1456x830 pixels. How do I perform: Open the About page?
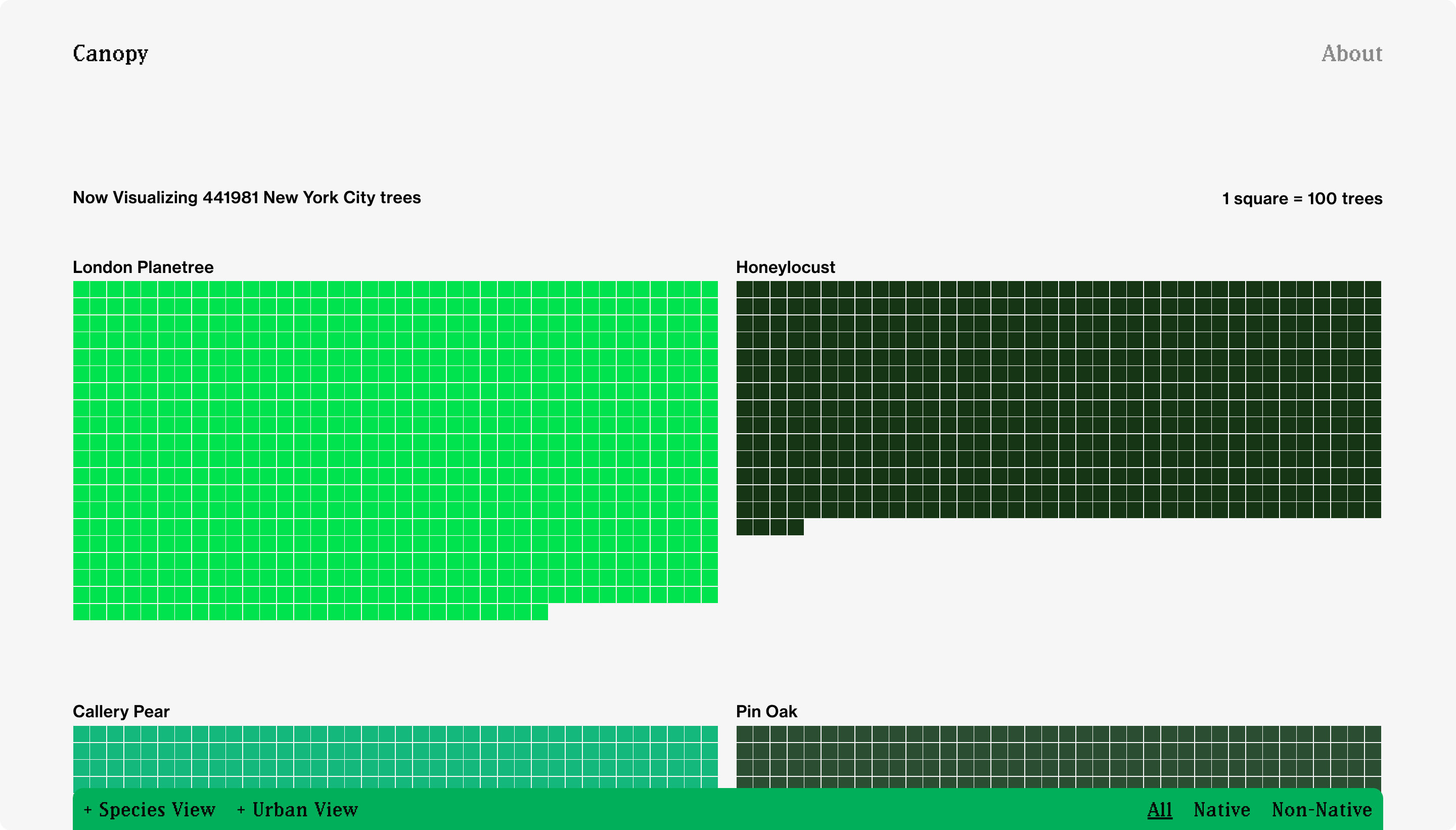click(1352, 54)
